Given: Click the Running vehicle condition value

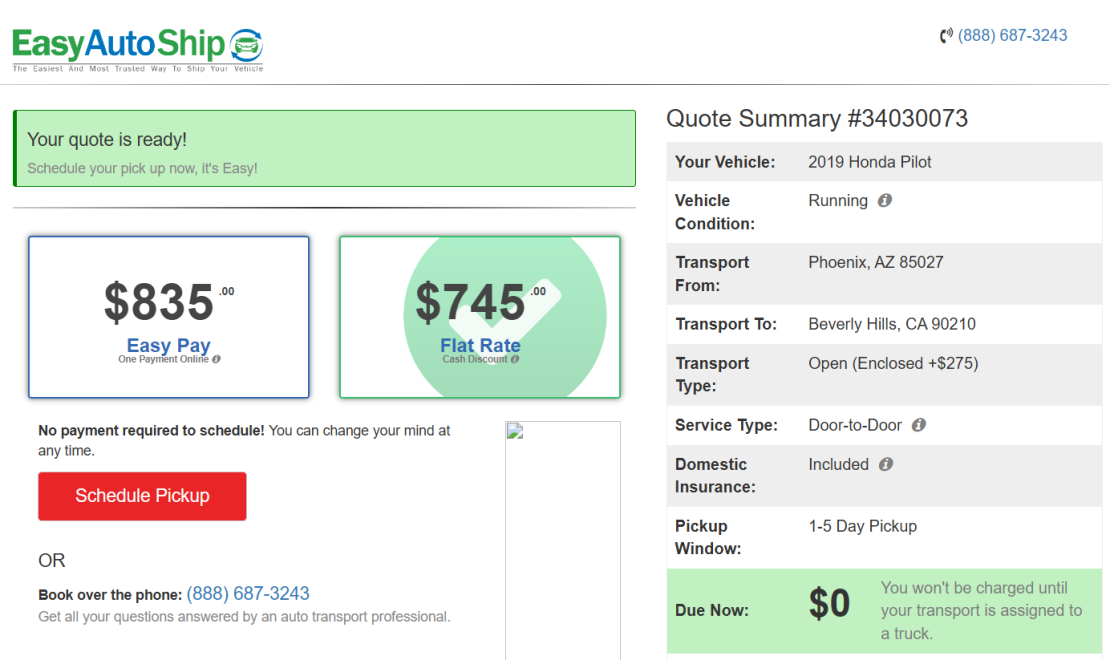Looking at the screenshot, I should [838, 200].
